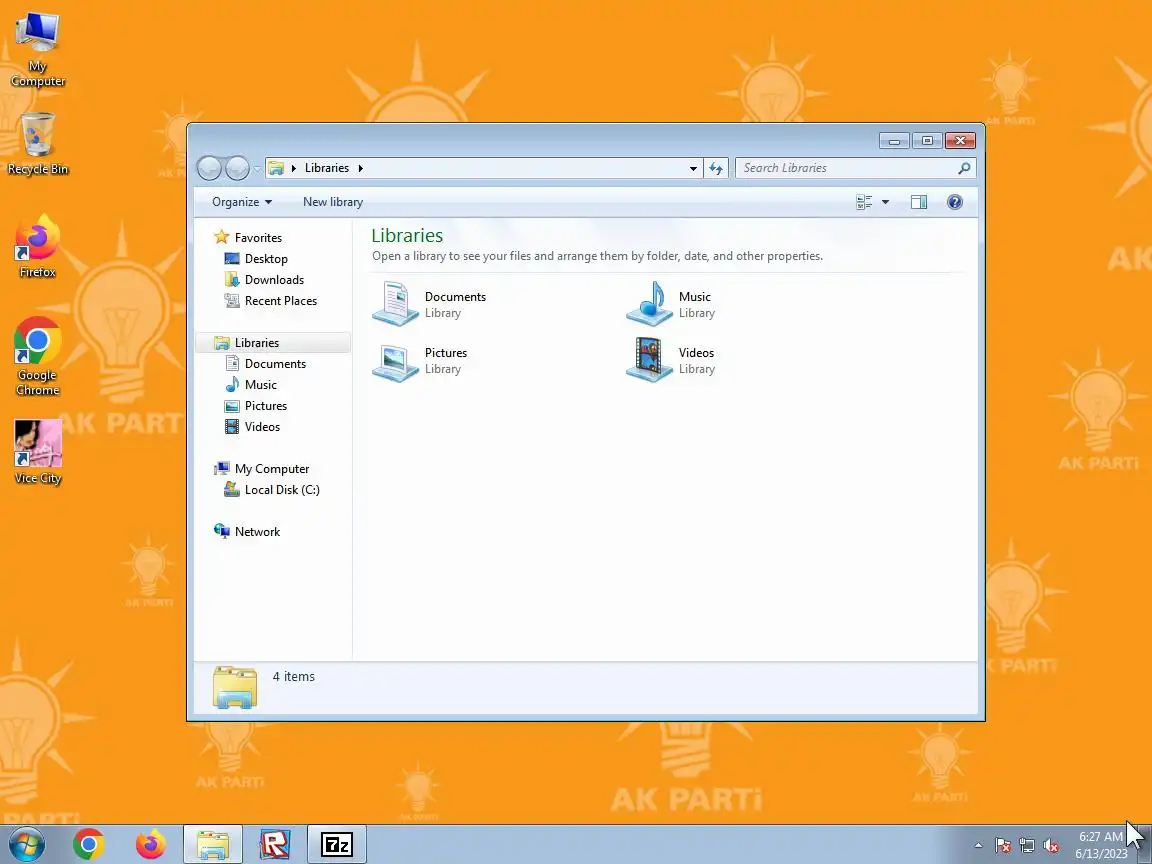
Task: Open the Music library in main pane
Action: click(671, 303)
